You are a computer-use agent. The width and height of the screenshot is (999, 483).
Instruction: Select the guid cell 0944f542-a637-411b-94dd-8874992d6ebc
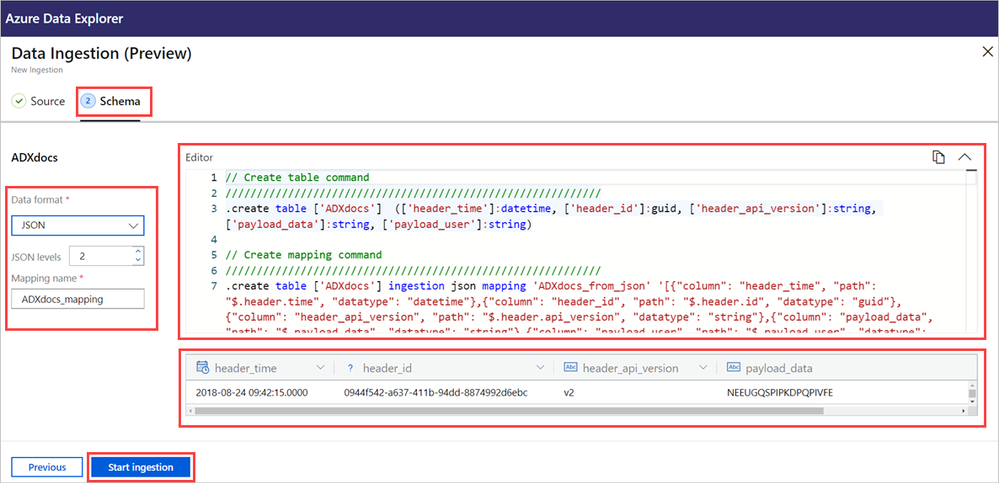435,393
